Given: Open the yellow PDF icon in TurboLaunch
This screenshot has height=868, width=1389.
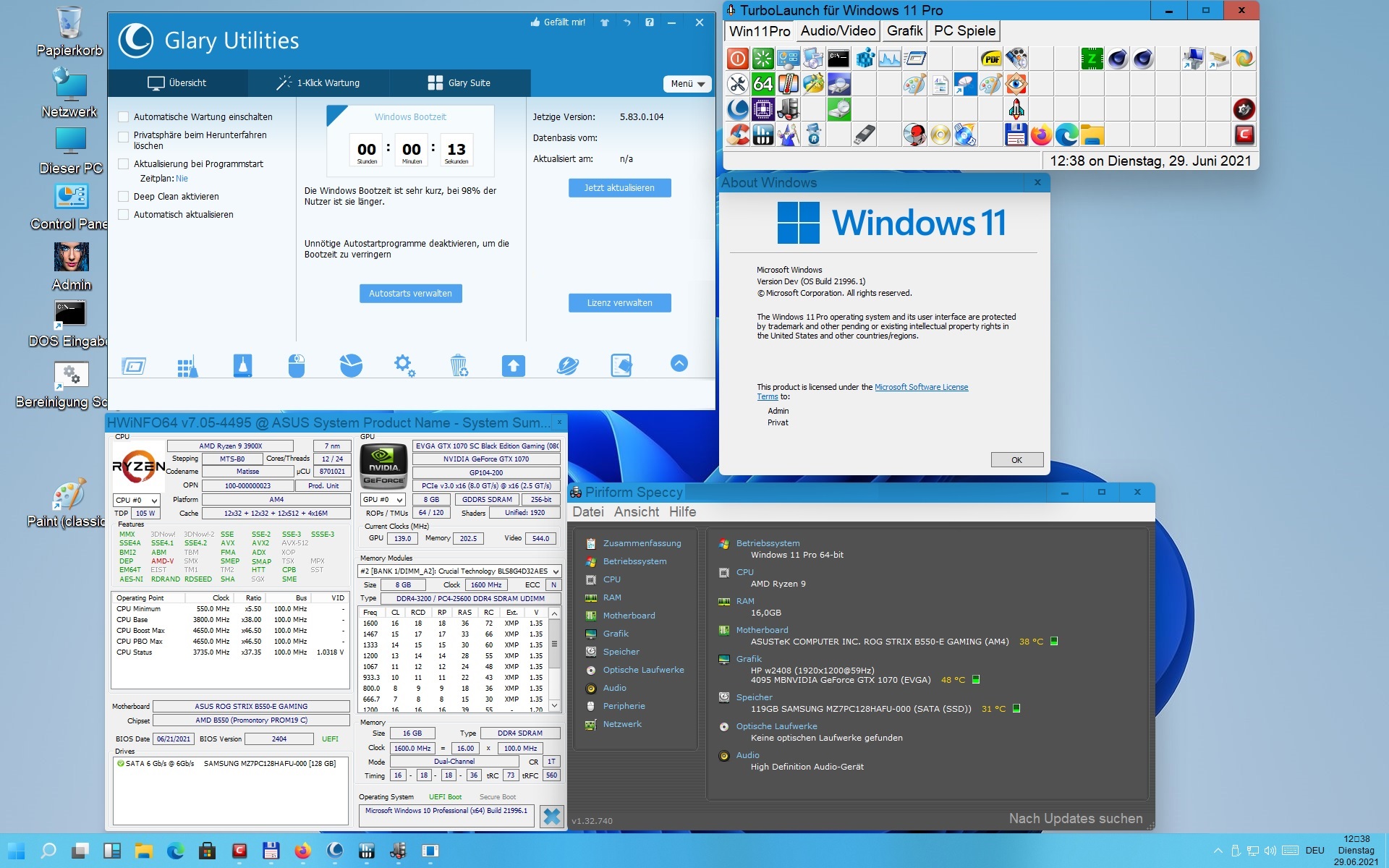Looking at the screenshot, I should (x=991, y=59).
